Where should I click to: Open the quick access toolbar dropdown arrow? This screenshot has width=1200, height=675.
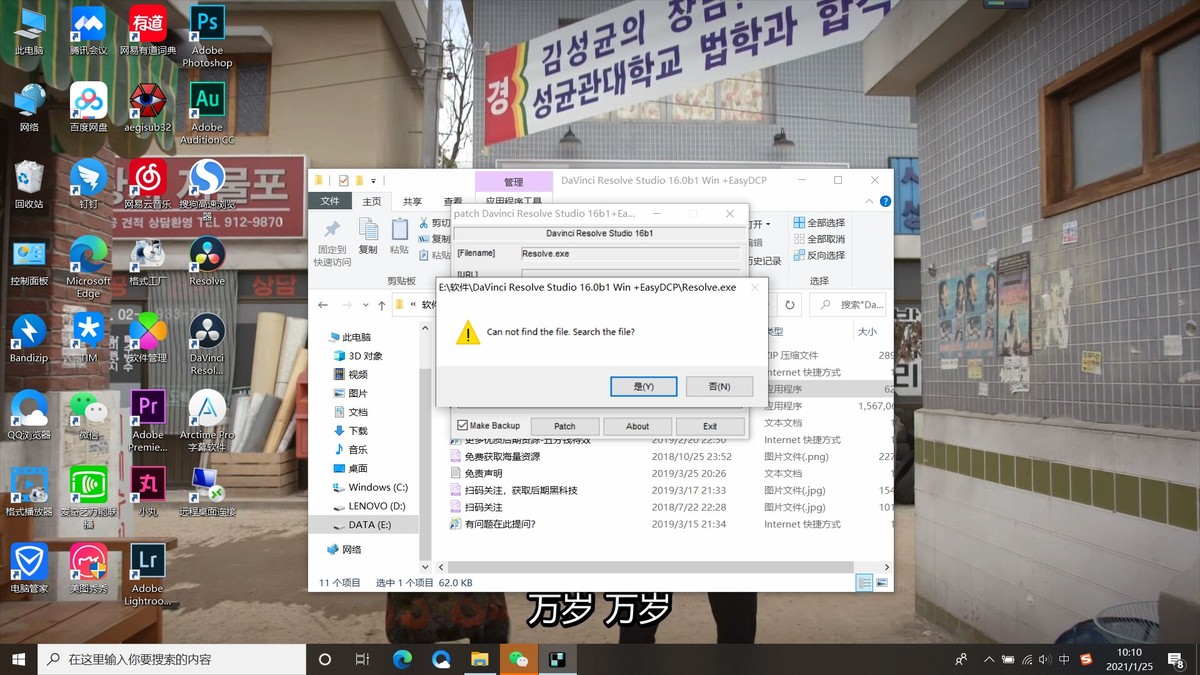click(x=374, y=181)
